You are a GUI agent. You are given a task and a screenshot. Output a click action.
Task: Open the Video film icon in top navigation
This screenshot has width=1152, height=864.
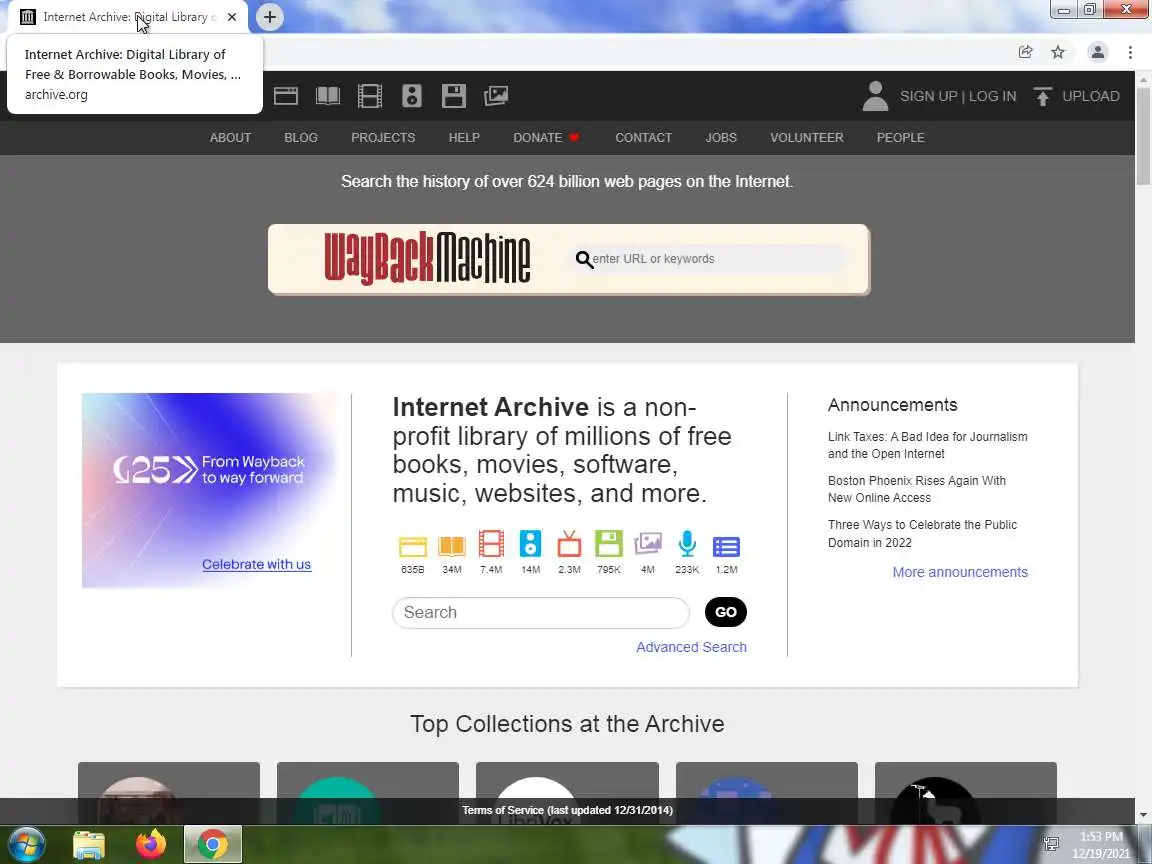click(370, 96)
